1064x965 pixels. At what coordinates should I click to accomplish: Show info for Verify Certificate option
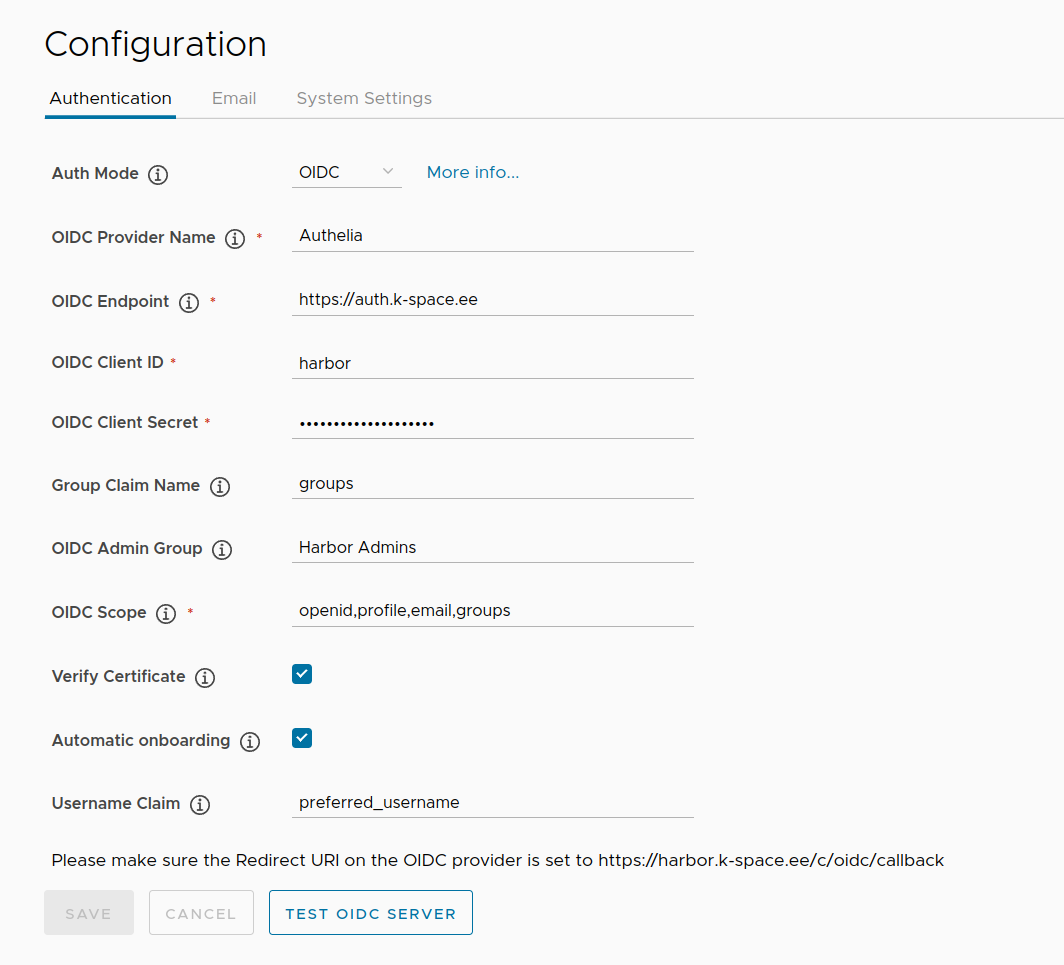pos(204,678)
